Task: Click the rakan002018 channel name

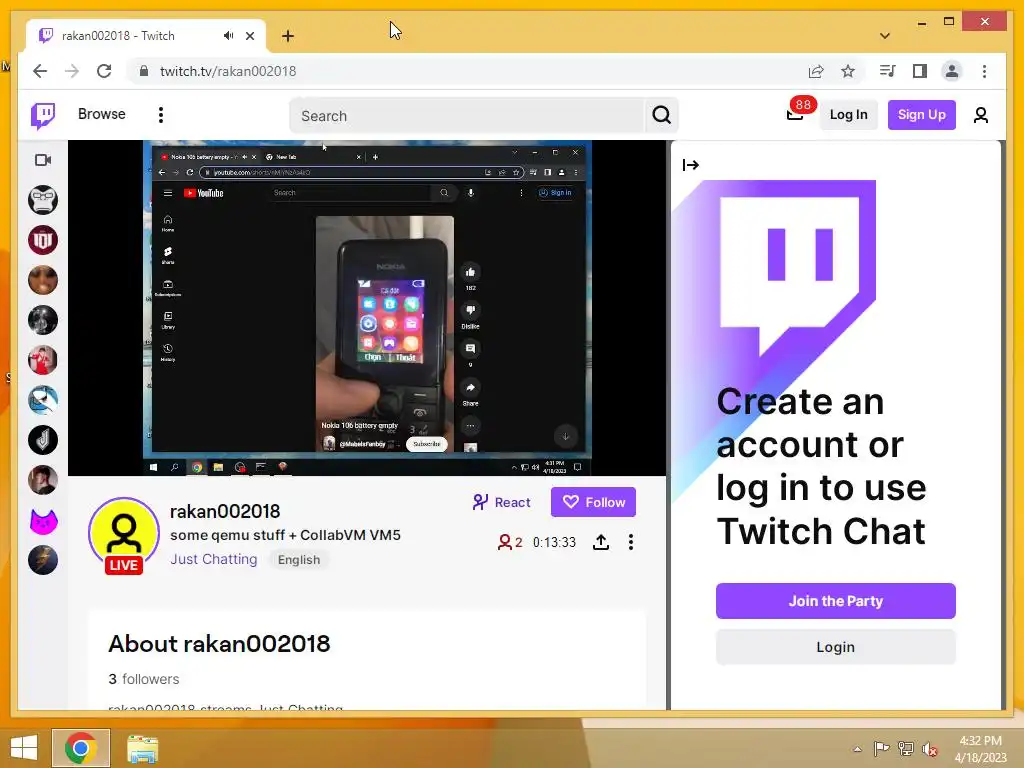Action: (x=225, y=511)
